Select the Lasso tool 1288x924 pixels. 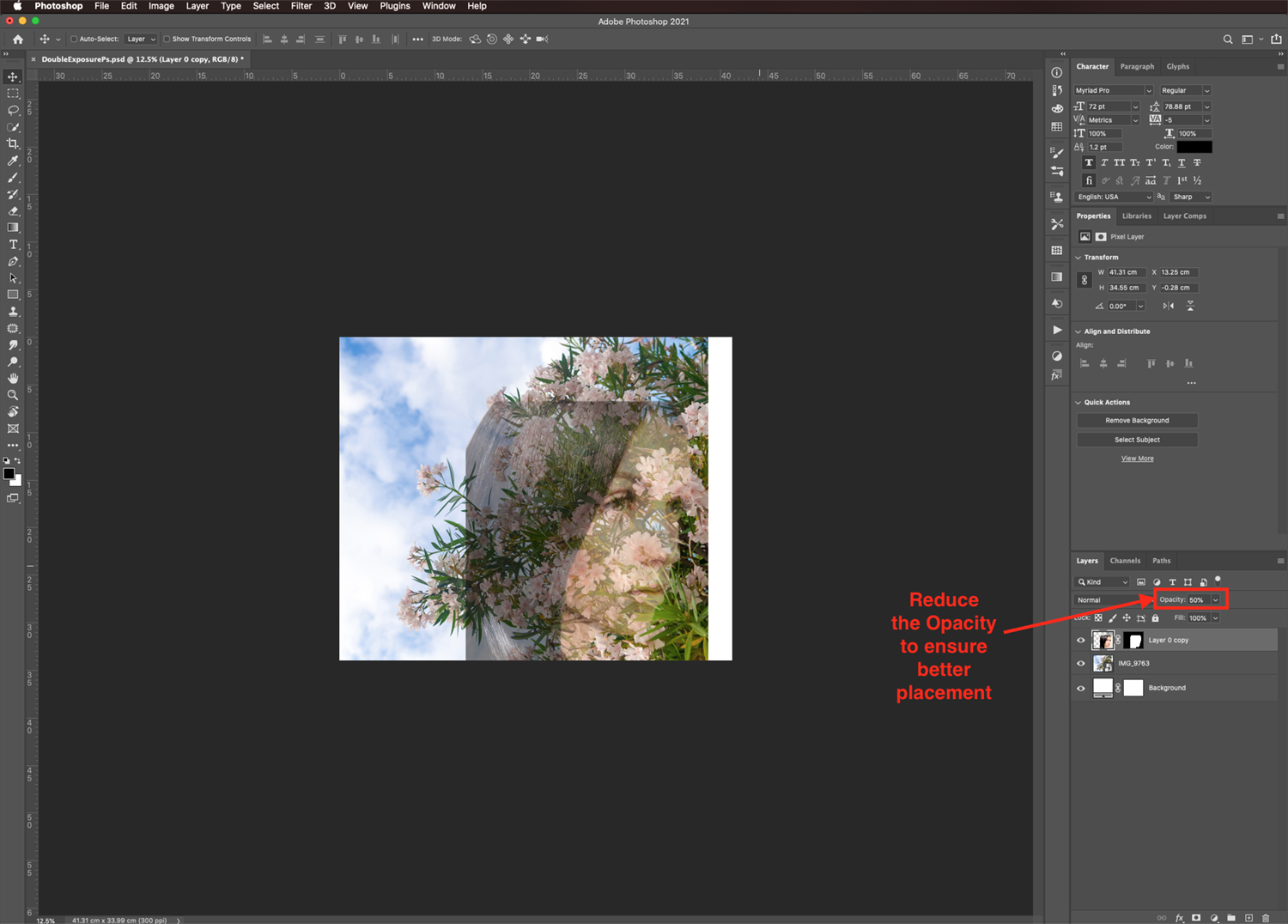(x=13, y=110)
